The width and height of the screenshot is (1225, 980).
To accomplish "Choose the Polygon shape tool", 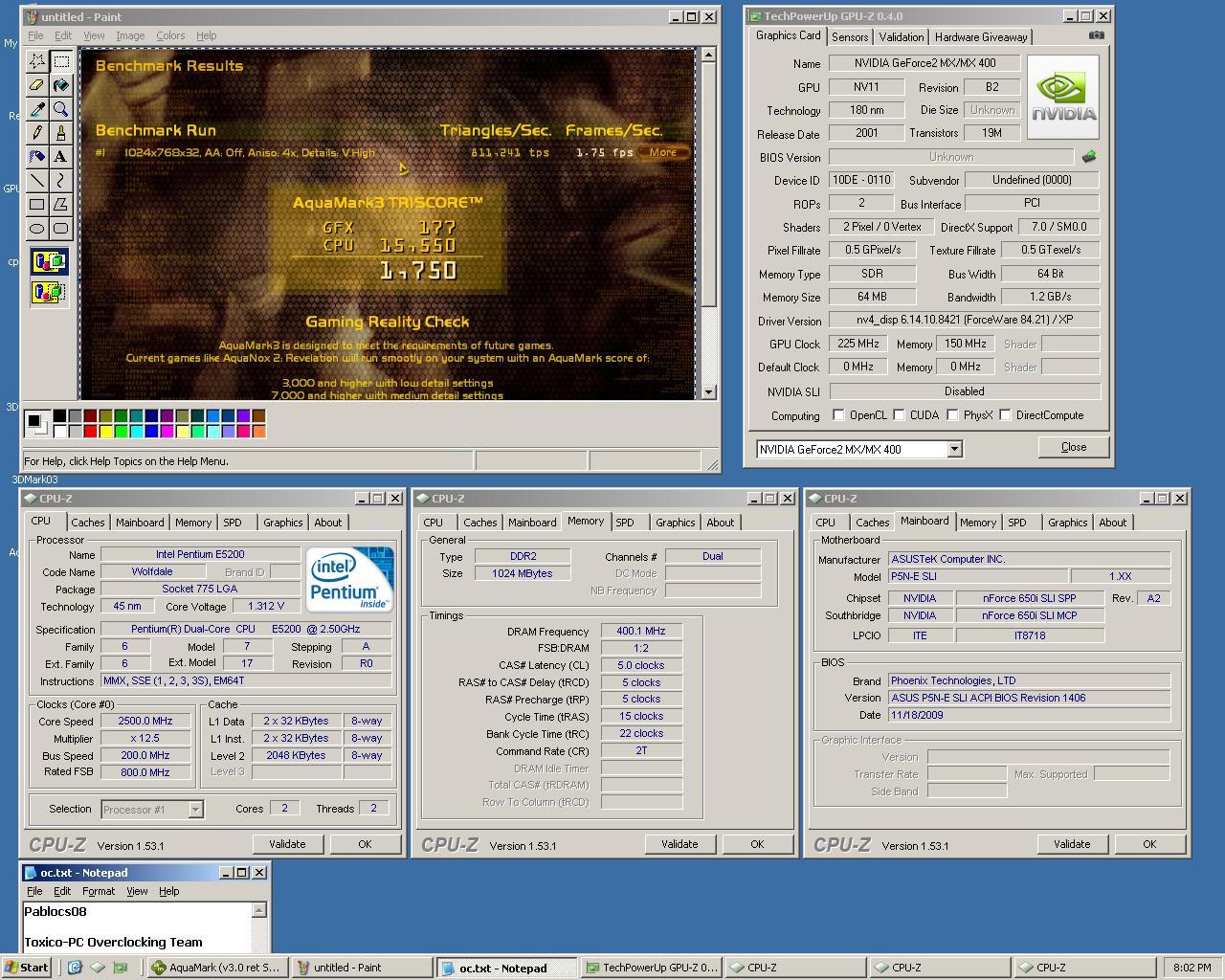I will 61,204.
